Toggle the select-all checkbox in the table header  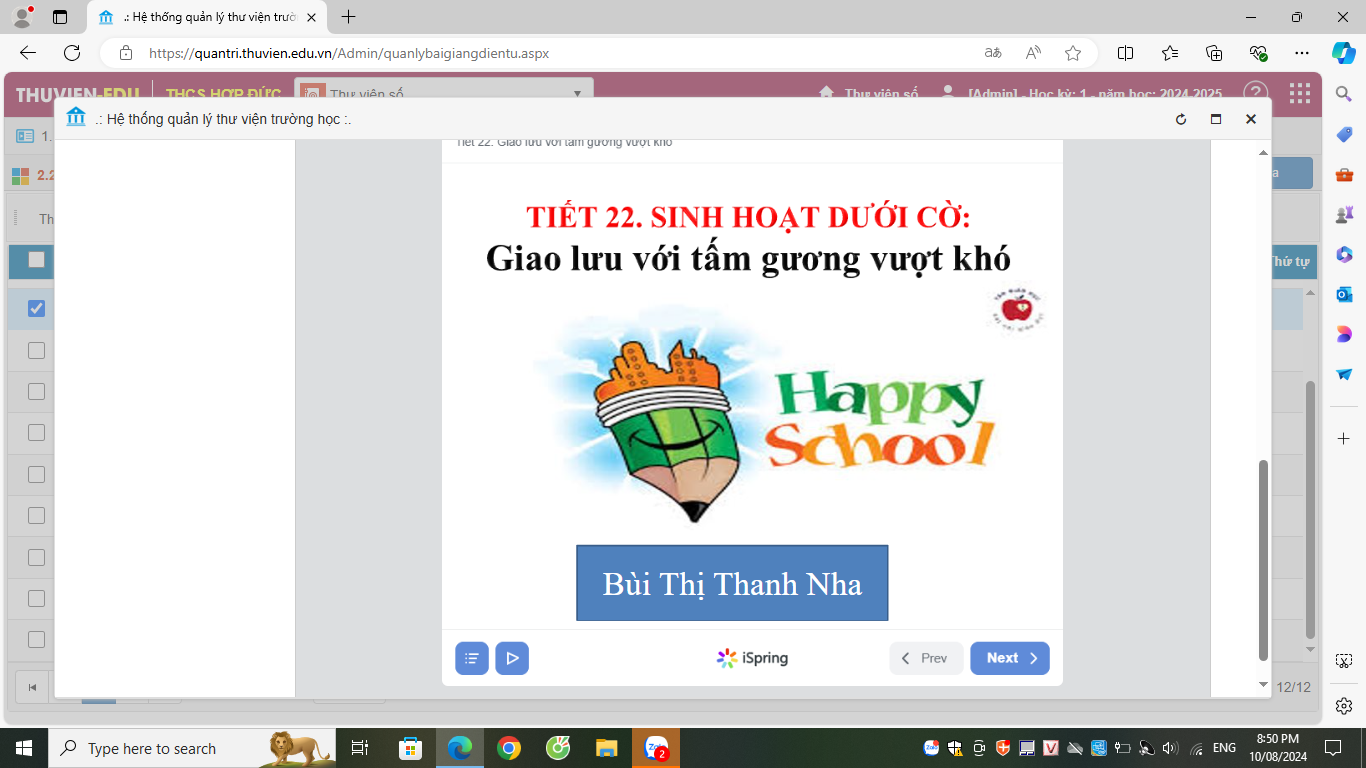coord(36,260)
